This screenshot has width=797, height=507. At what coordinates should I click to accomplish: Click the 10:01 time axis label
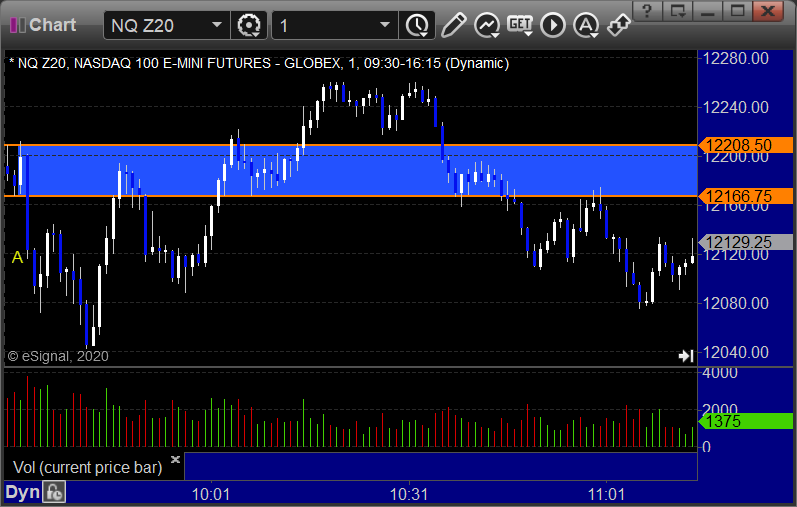coord(211,494)
